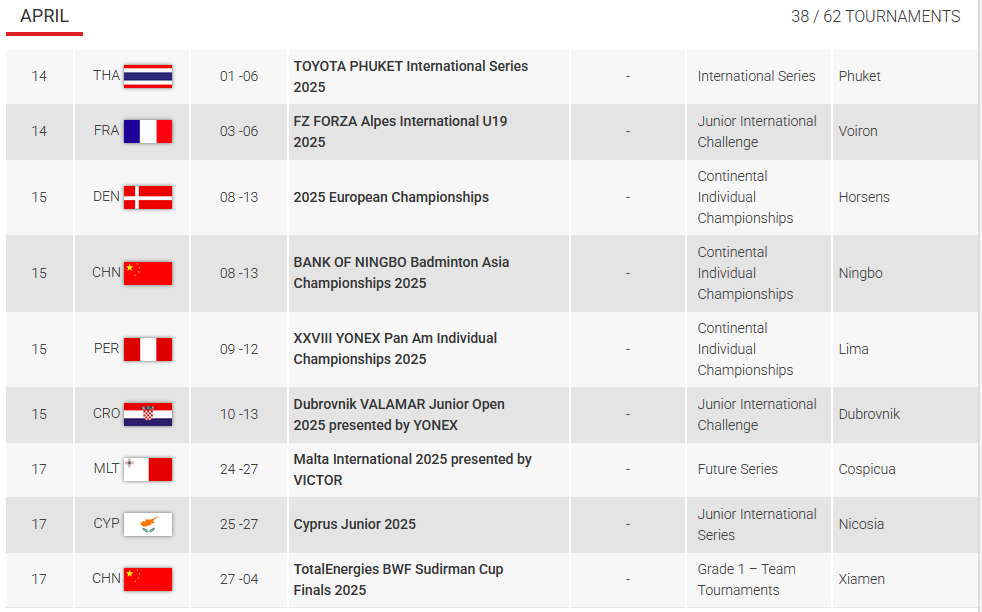Click China flag in Sudirman Cup row
This screenshot has width=982, height=612.
(148, 579)
